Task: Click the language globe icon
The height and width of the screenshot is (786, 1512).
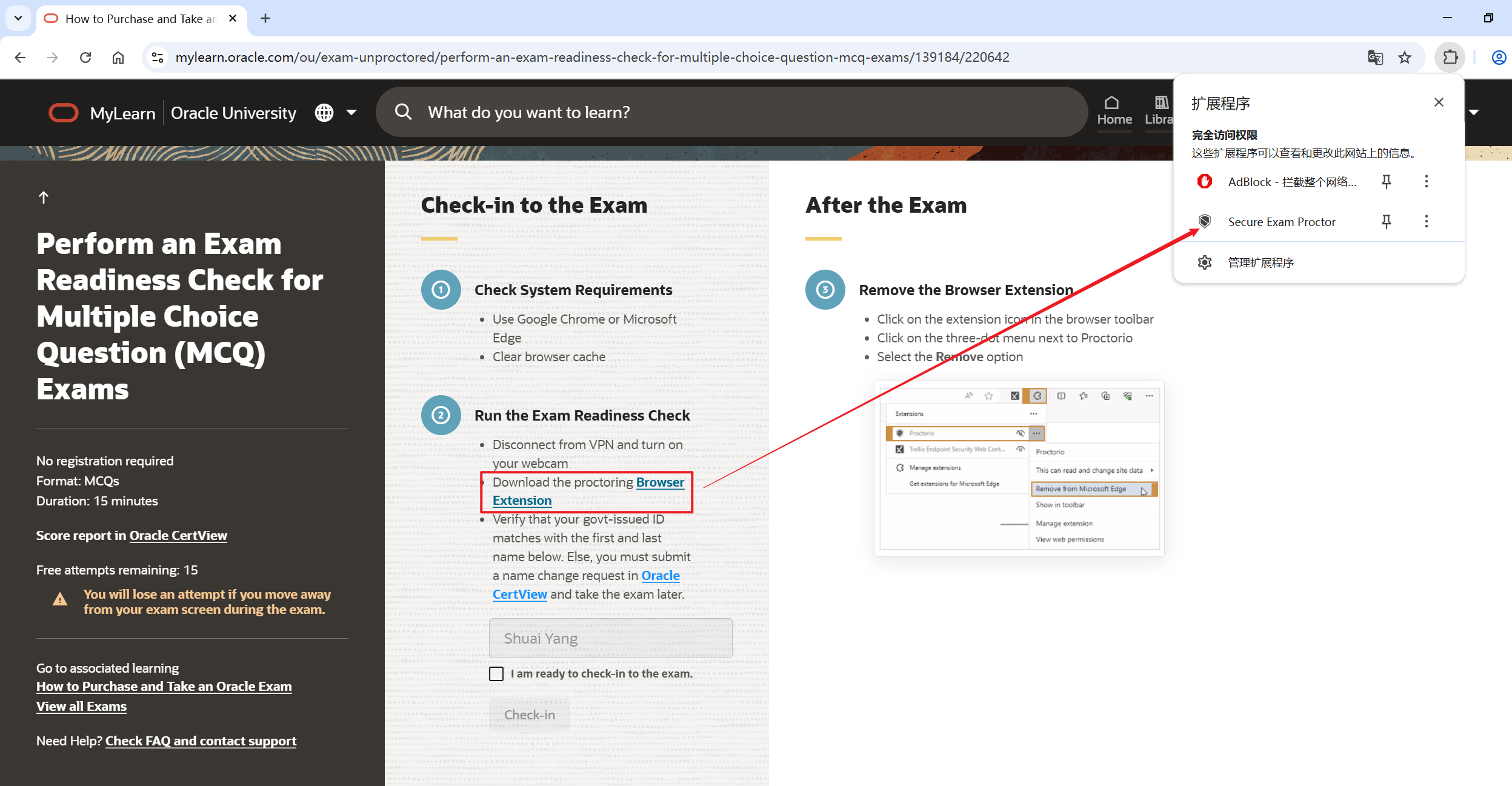Action: pos(324,113)
